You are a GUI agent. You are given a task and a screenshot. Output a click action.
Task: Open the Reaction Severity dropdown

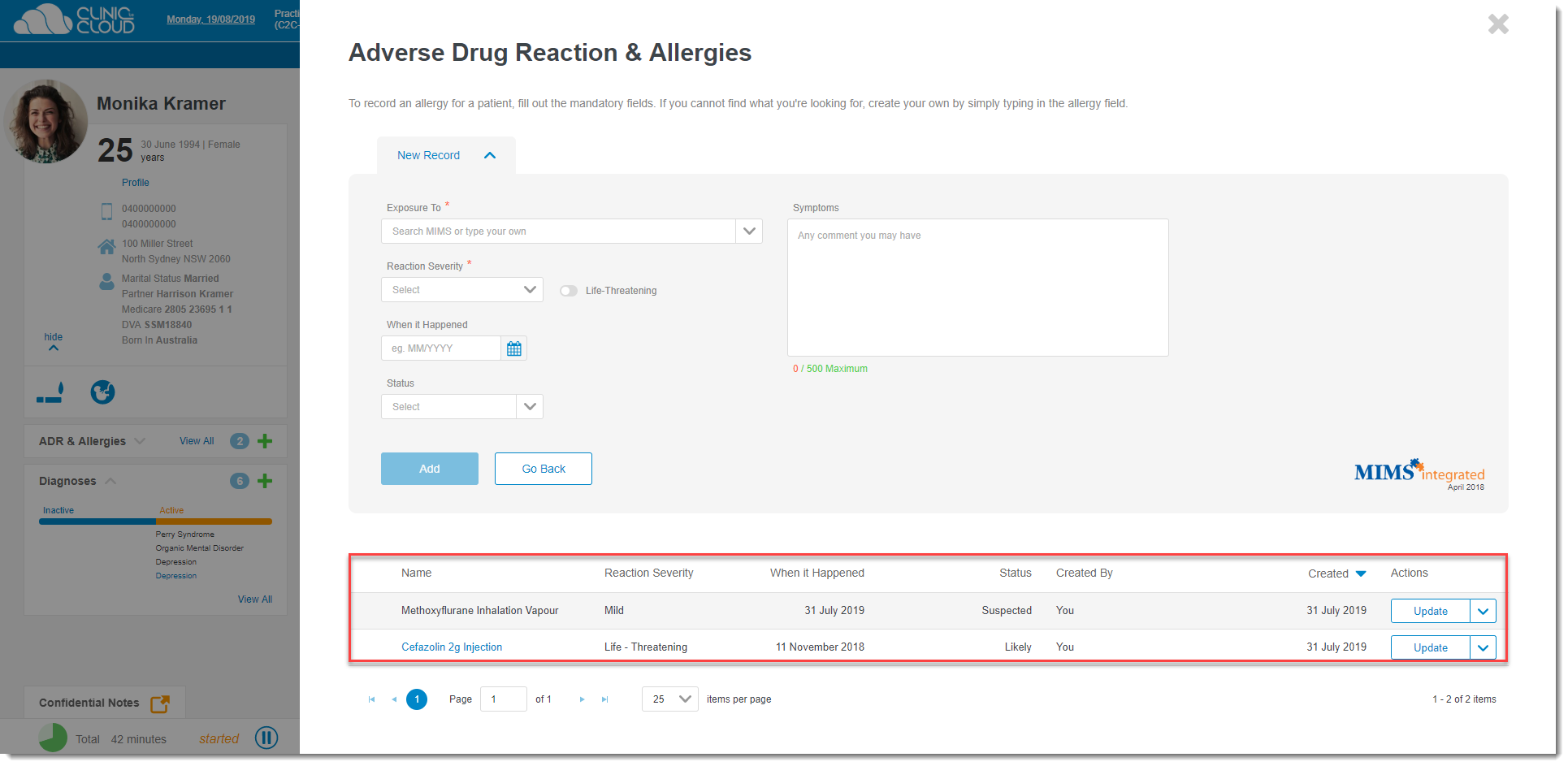coord(462,290)
